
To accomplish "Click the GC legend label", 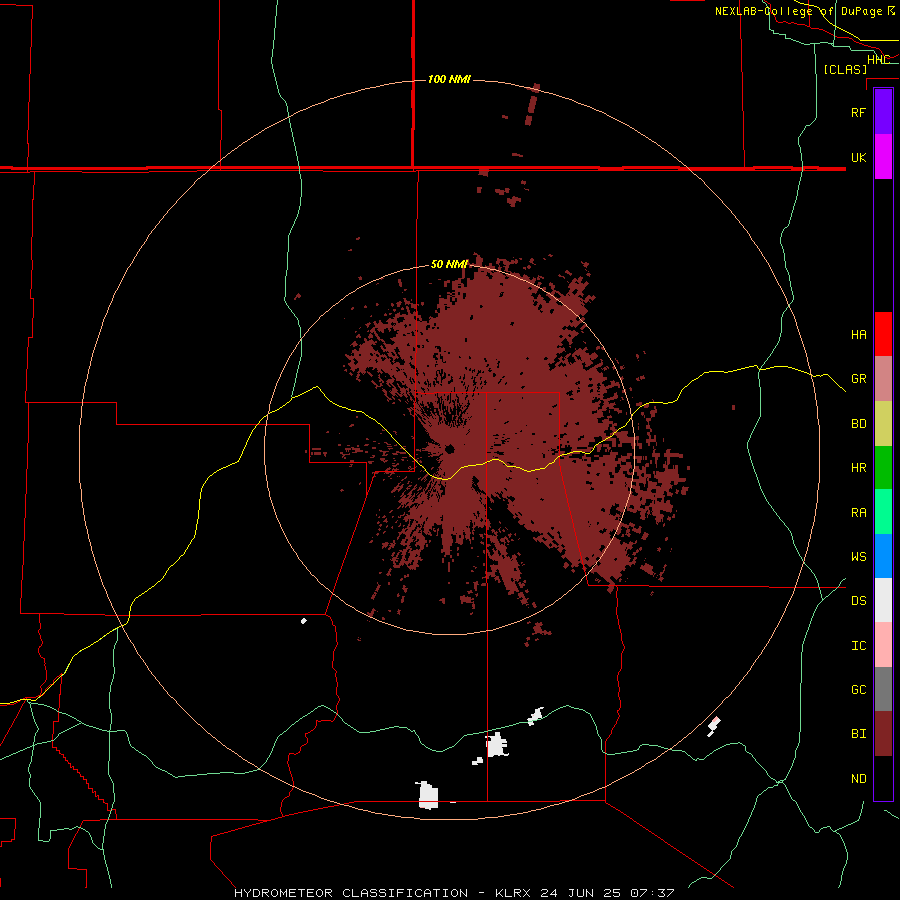I will 858,690.
